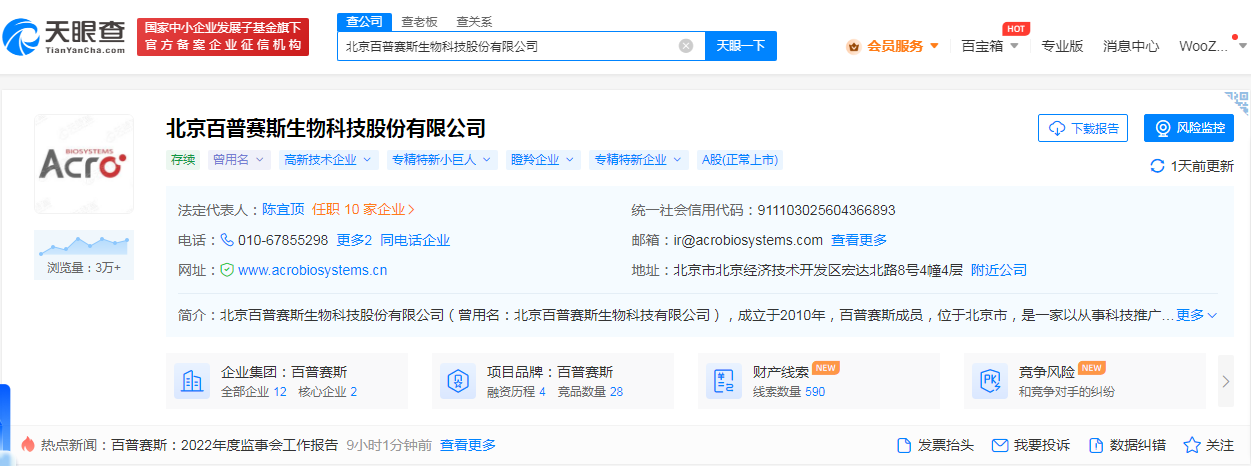Click the 存续 status tag
Image resolution: width=1251 pixels, height=466 pixels.
click(x=183, y=159)
